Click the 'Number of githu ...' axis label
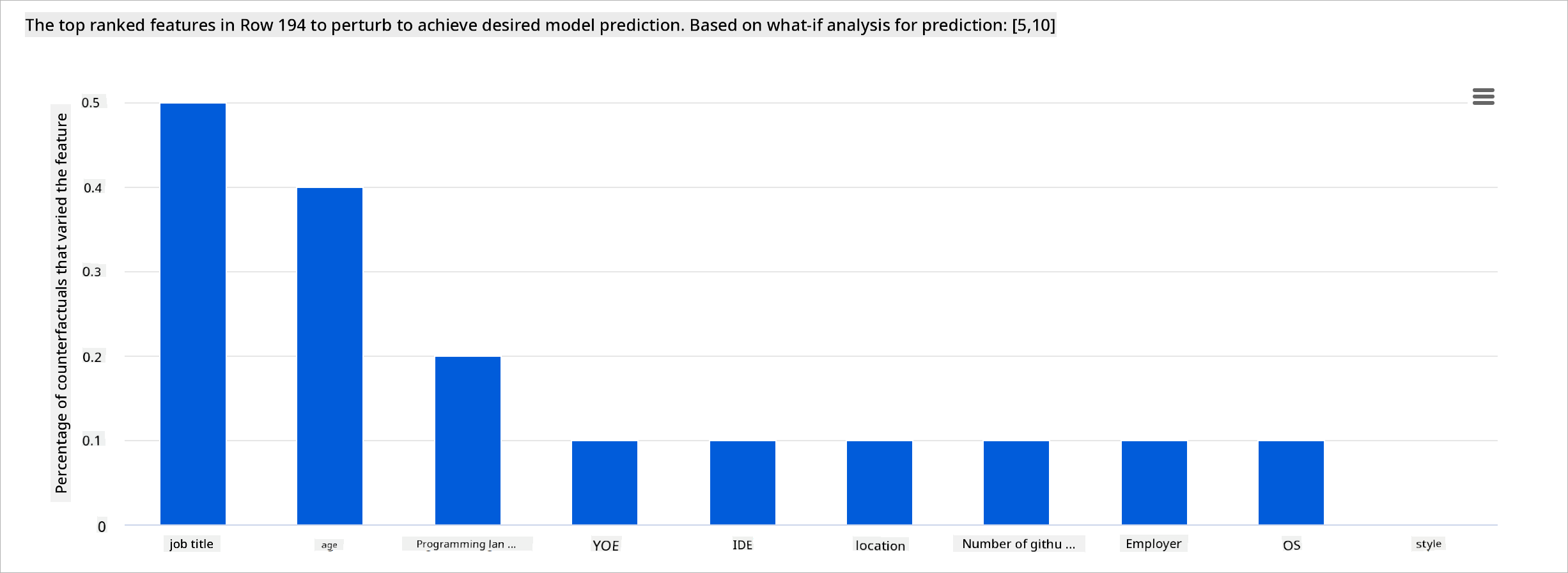 (1018, 544)
